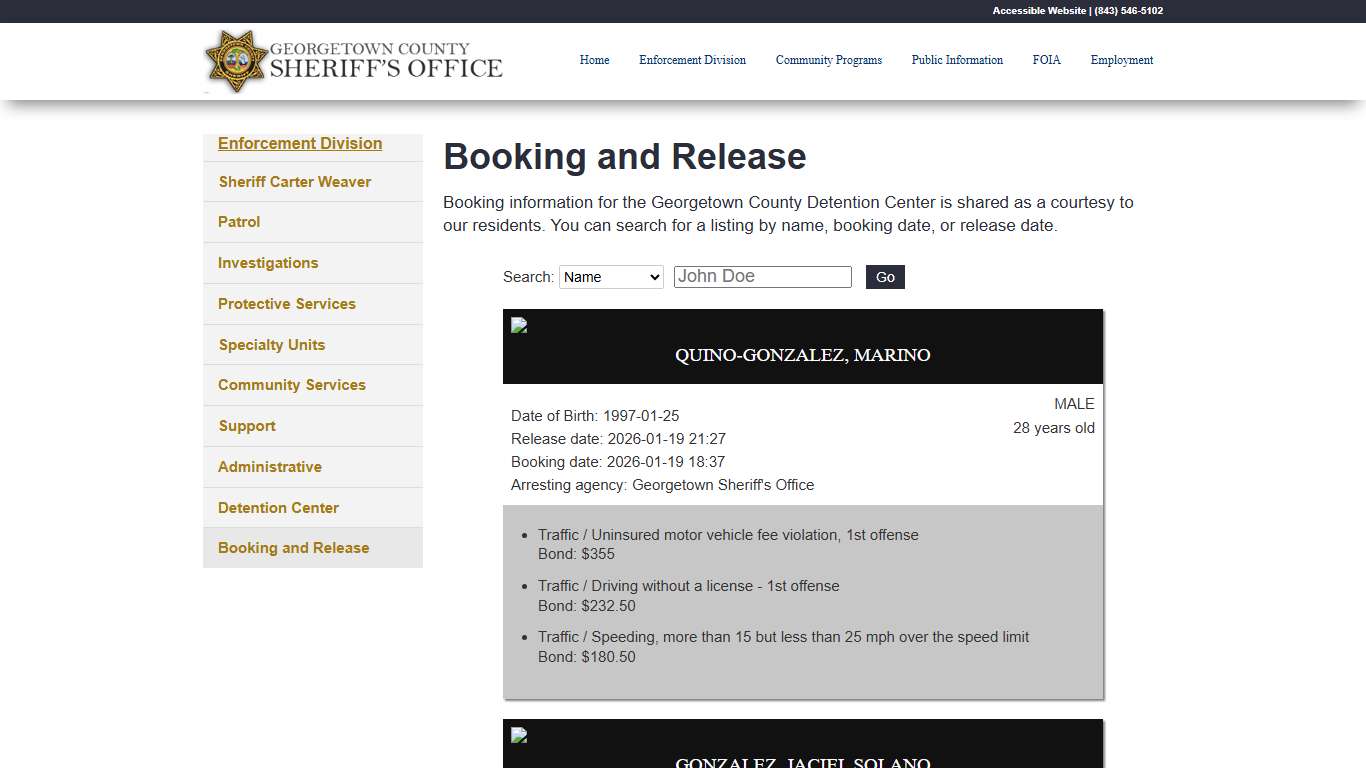
Task: Click the Sheriff Carter Weaver link
Action: click(294, 181)
